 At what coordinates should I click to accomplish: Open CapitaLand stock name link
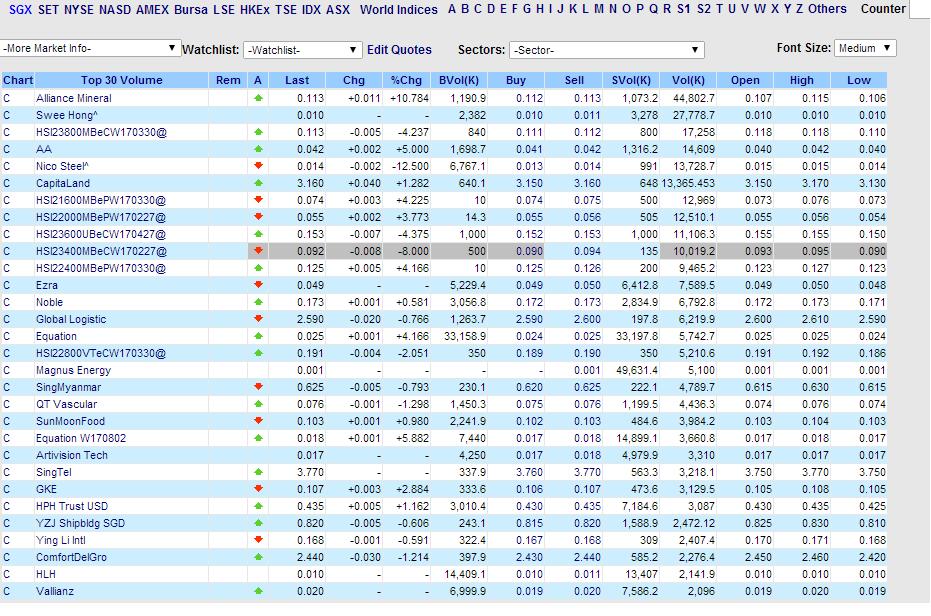click(x=63, y=183)
